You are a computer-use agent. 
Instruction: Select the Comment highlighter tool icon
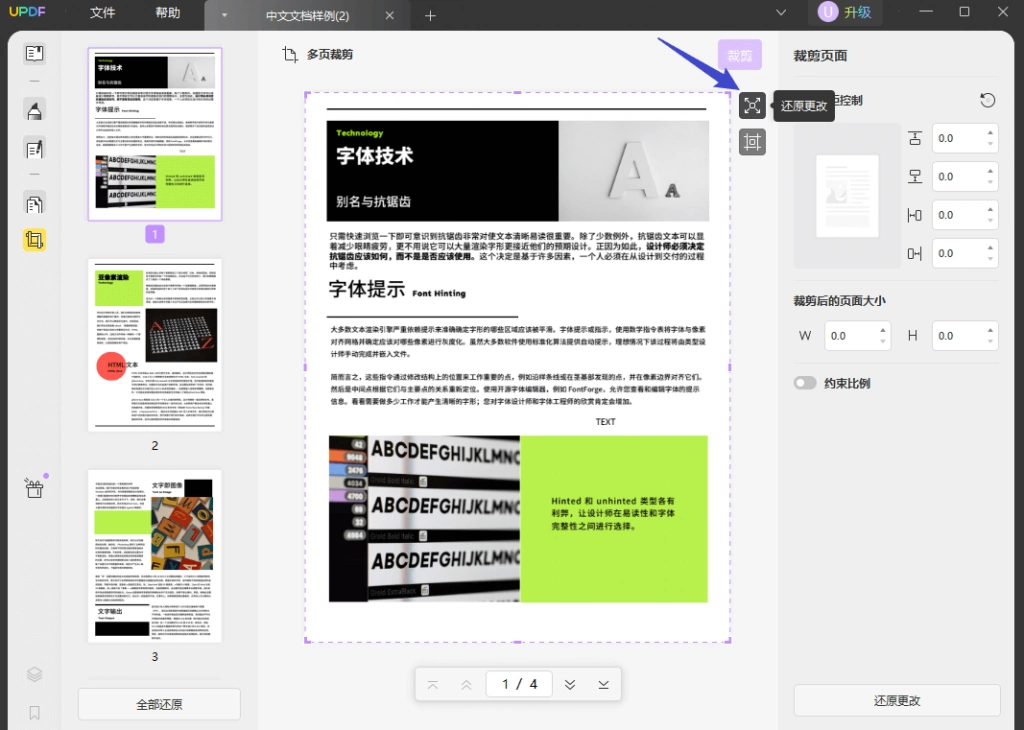(35, 110)
